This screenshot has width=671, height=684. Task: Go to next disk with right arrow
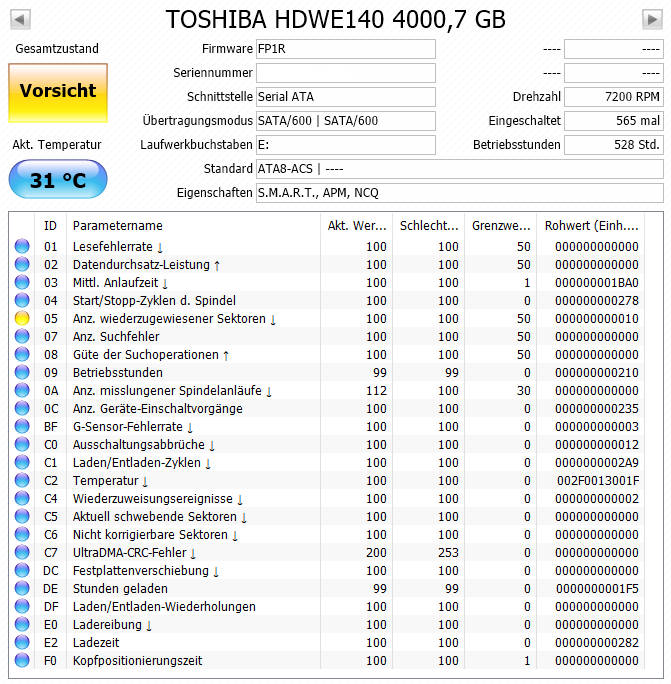click(652, 20)
